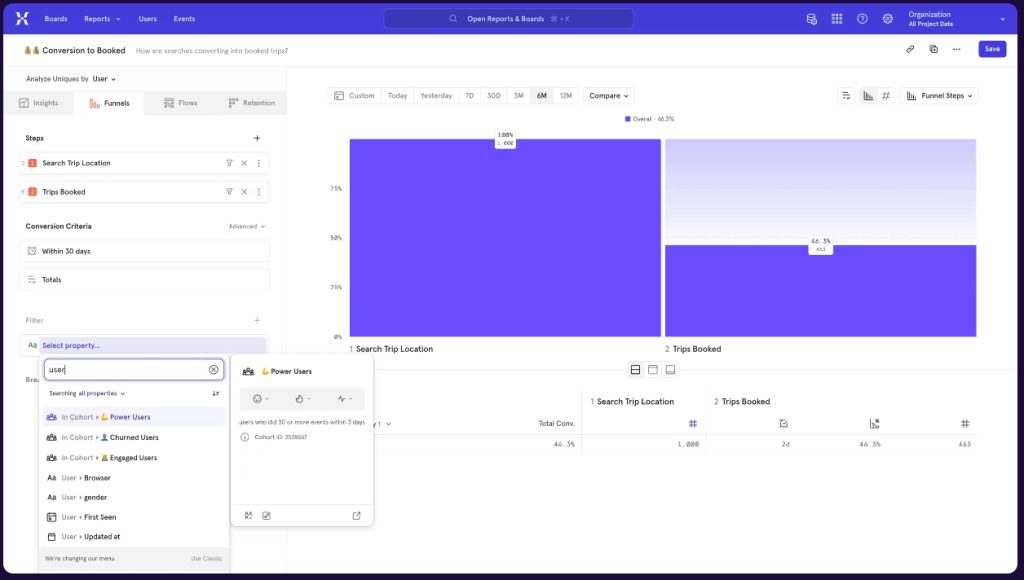
Task: Click the Overall legend color swatch
Action: point(628,119)
